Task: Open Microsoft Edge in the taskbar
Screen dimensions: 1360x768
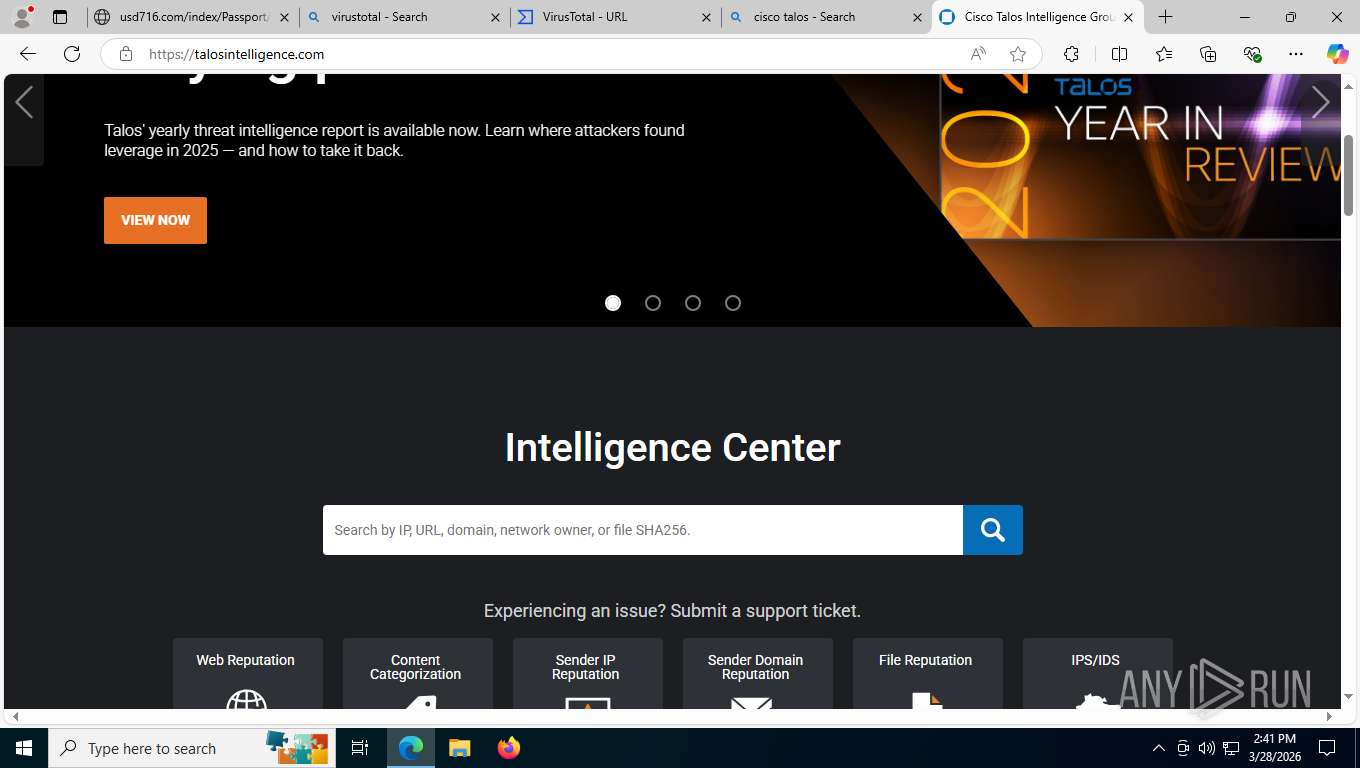Action: point(411,748)
